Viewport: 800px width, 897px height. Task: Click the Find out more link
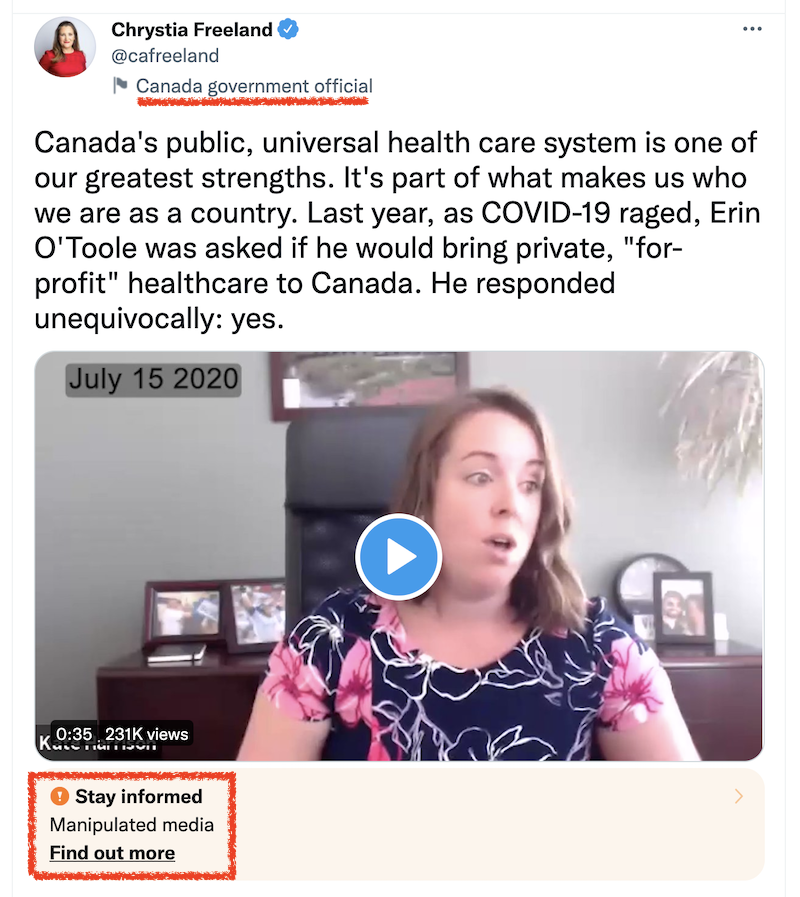[x=112, y=852]
